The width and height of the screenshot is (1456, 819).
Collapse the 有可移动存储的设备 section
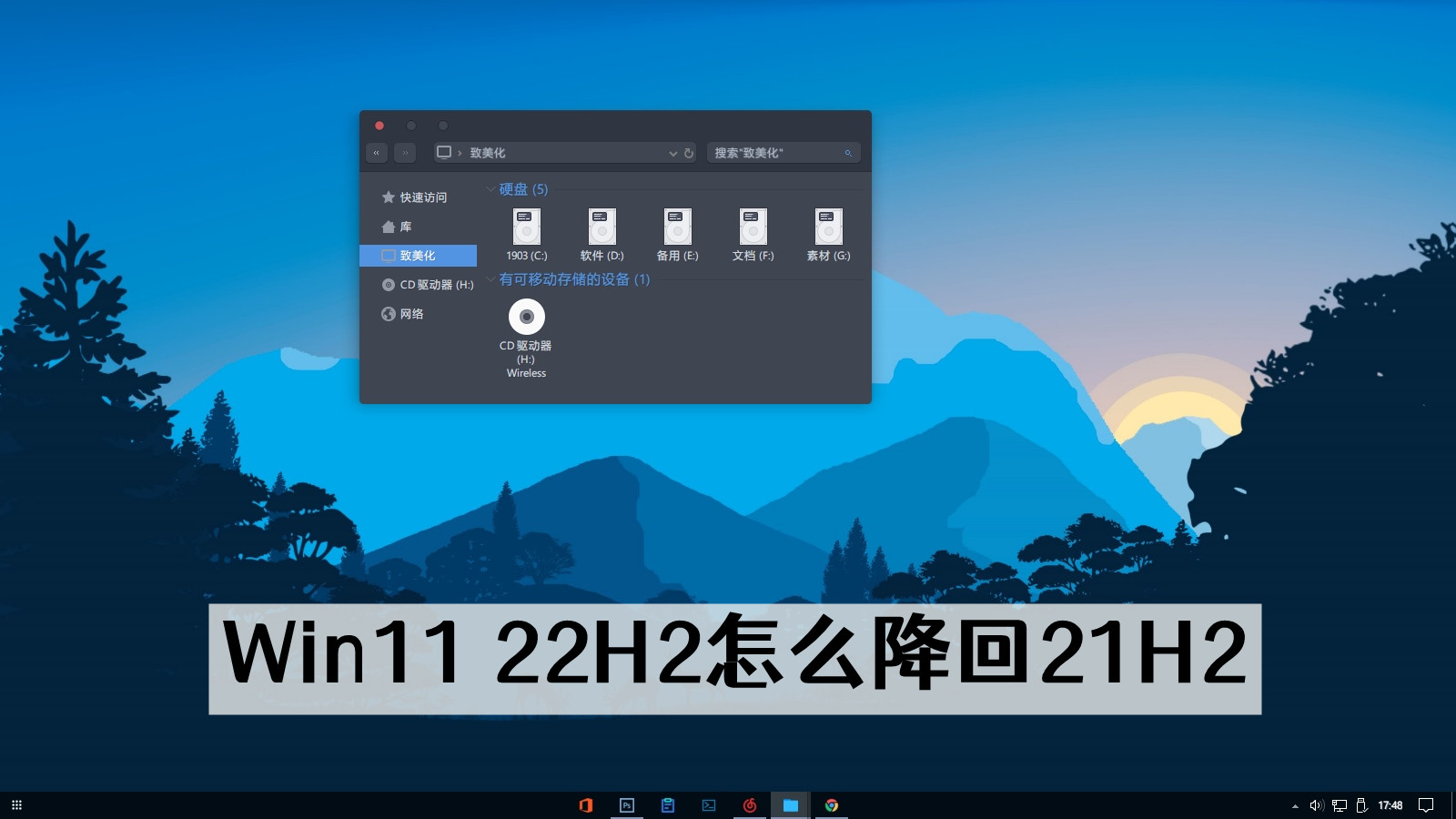pos(490,280)
